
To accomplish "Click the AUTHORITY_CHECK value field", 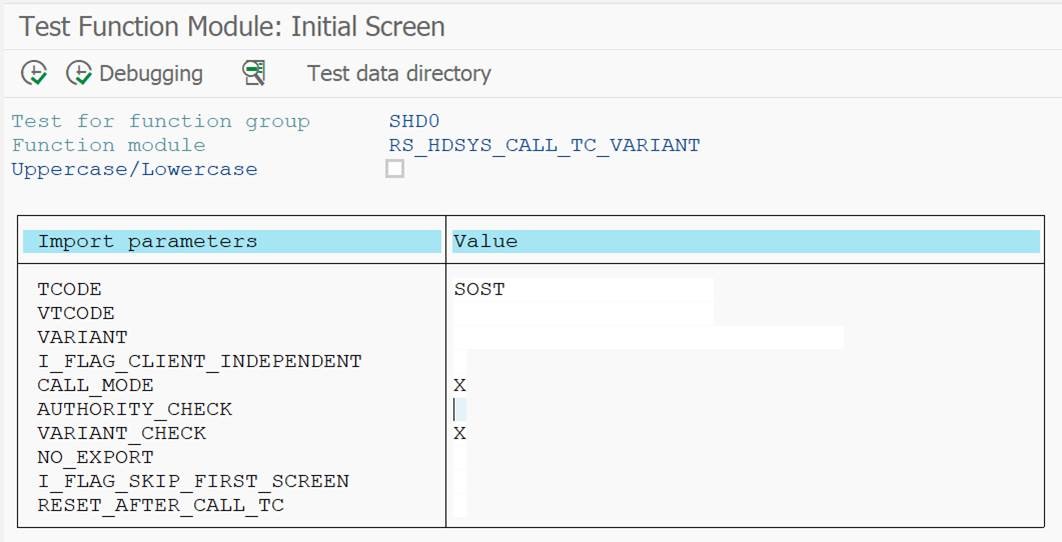I will coord(460,409).
